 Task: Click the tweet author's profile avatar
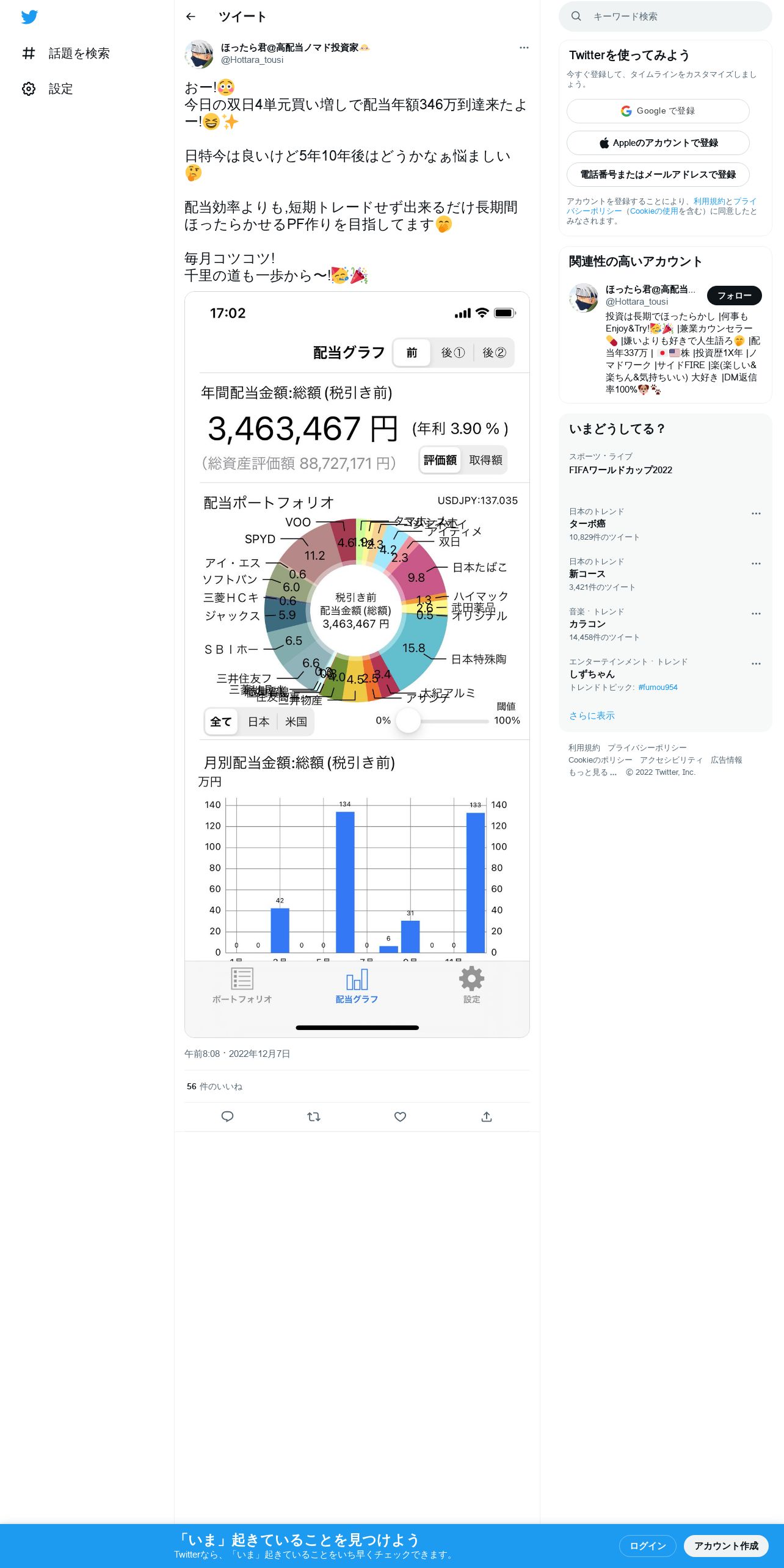point(199,54)
